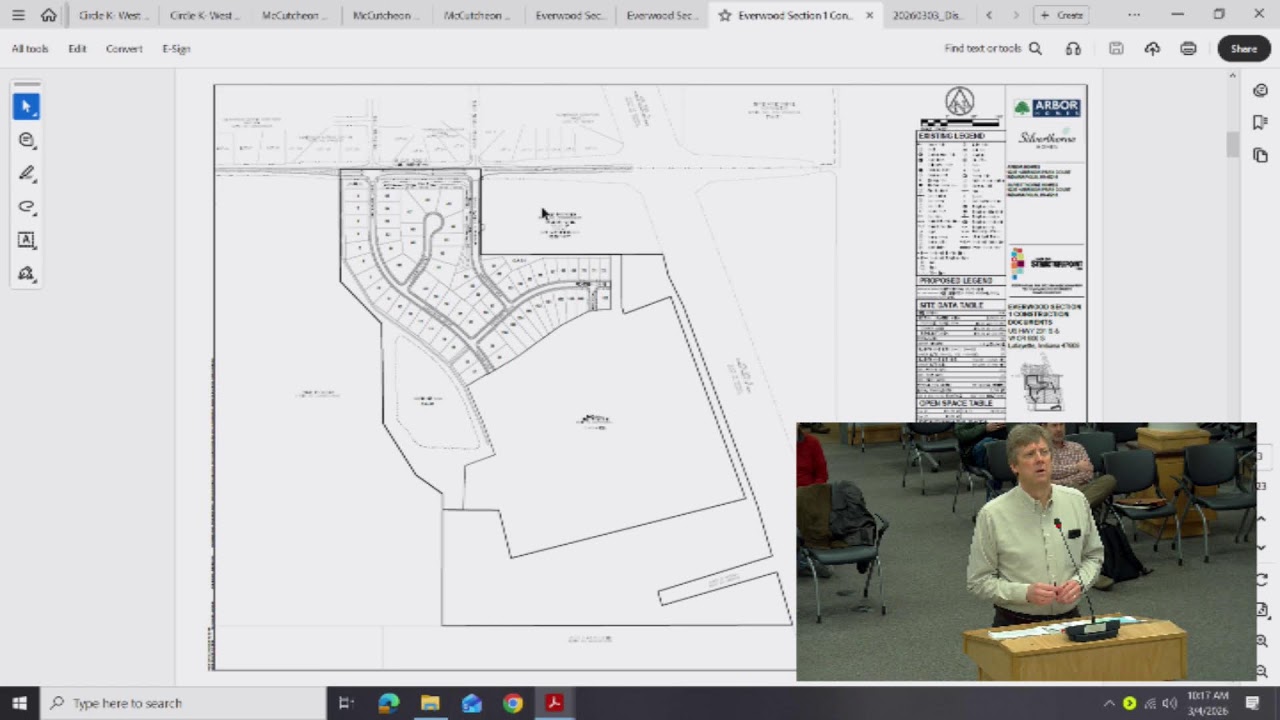
Task: Switch to first McCutcheon tab
Action: (x=296, y=15)
